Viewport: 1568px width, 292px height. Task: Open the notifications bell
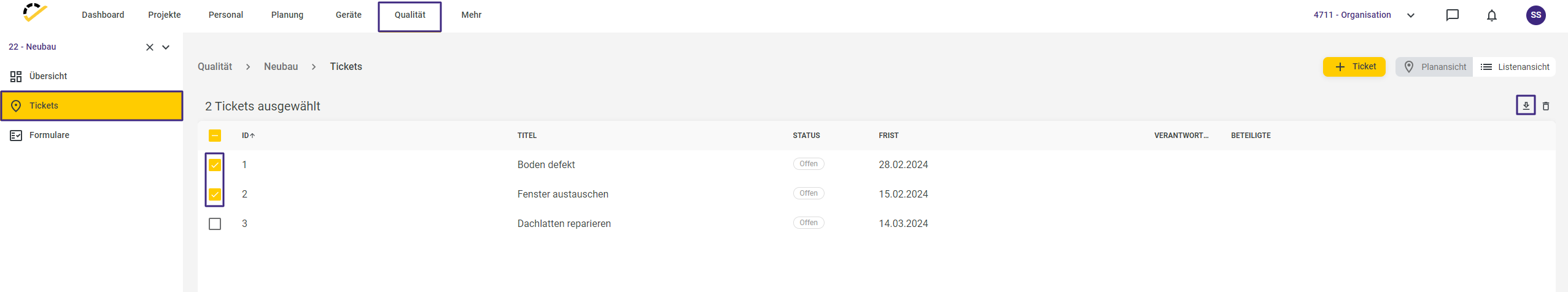click(x=1492, y=15)
